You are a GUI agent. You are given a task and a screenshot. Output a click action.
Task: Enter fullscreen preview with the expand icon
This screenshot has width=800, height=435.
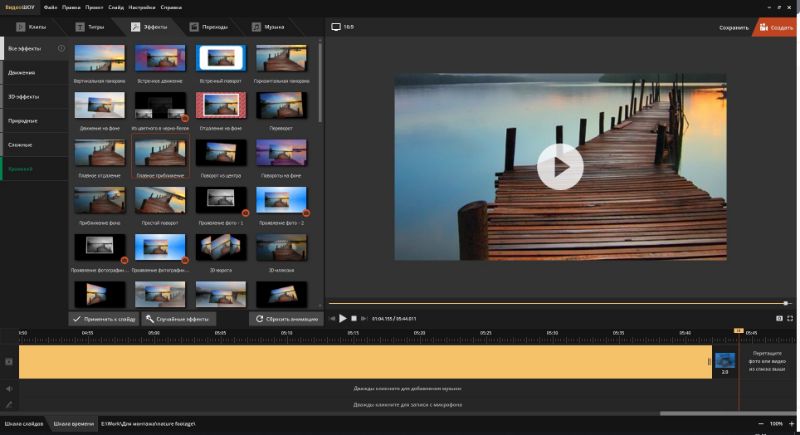point(790,318)
